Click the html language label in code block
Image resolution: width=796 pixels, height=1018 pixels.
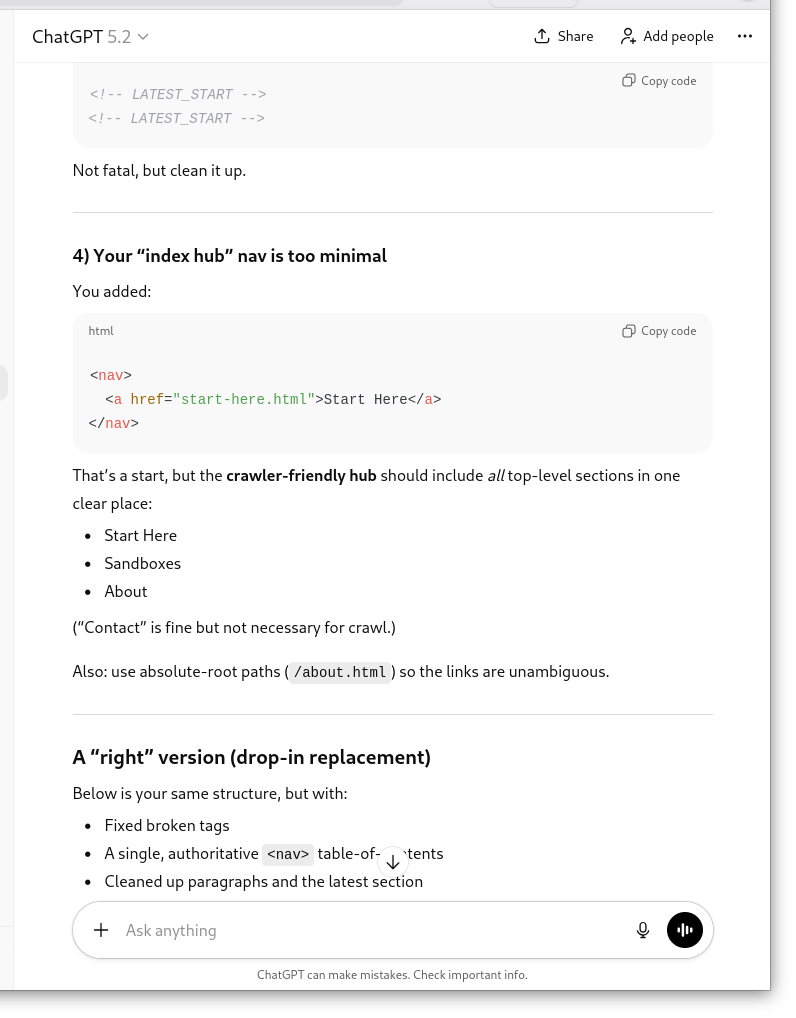point(101,331)
